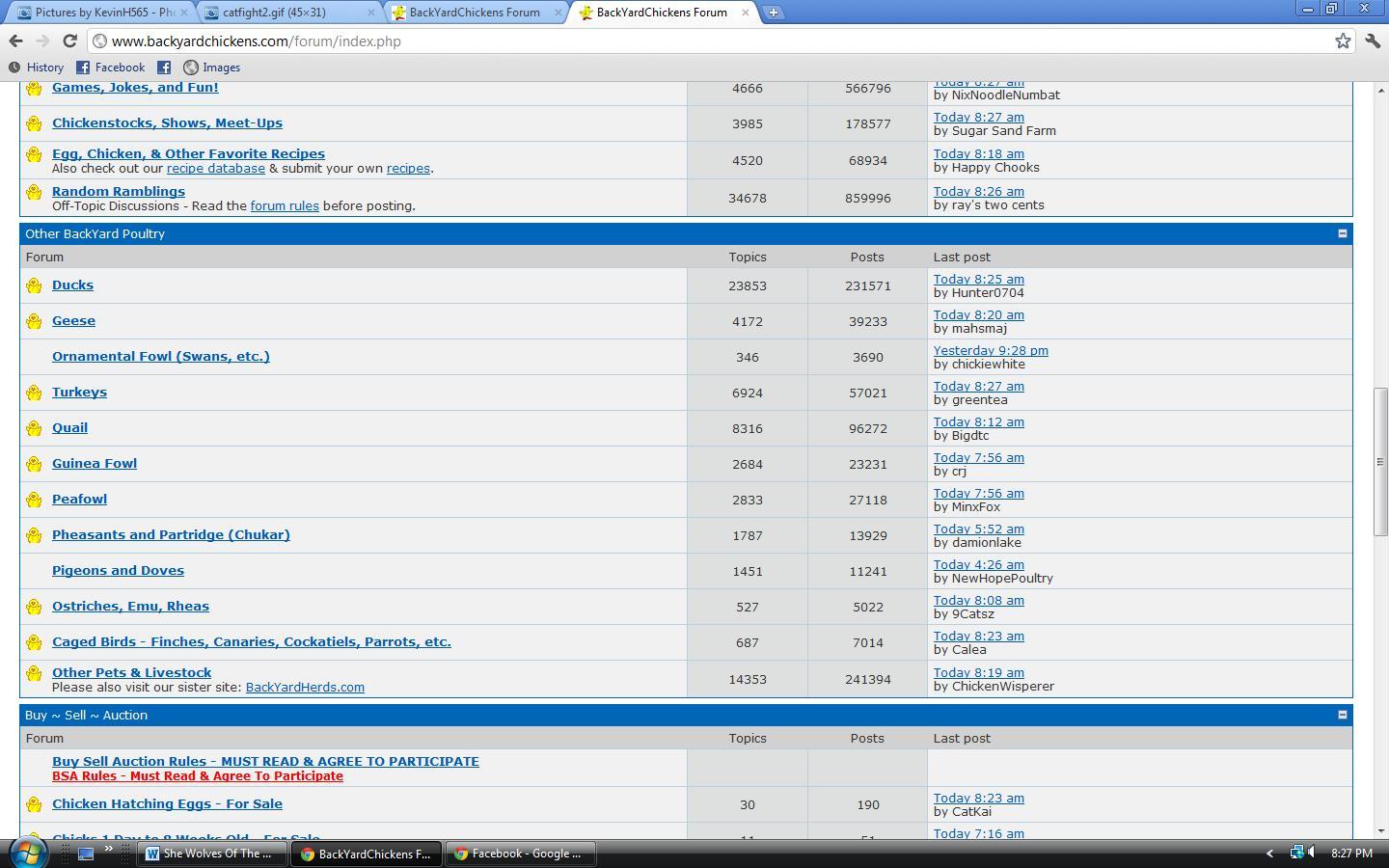Screen dimensions: 1389x868
Task: Collapse the Buy ~ Sell ~ Auction section
Action: click(1342, 715)
